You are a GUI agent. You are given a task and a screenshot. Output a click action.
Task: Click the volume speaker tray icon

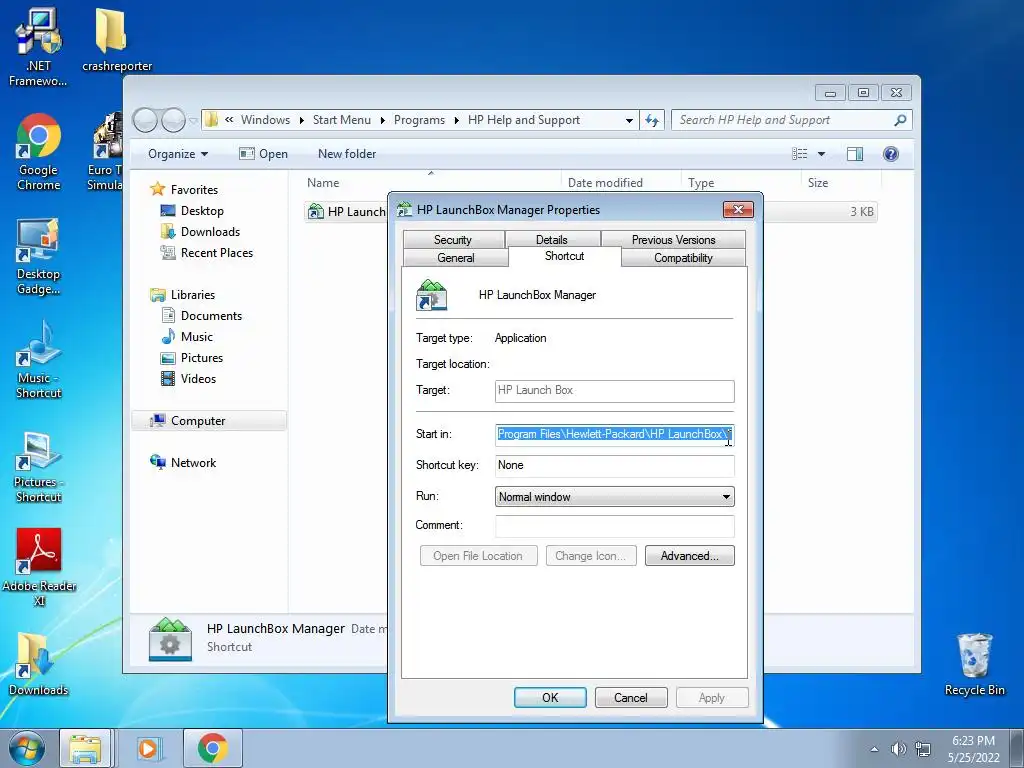coord(899,749)
